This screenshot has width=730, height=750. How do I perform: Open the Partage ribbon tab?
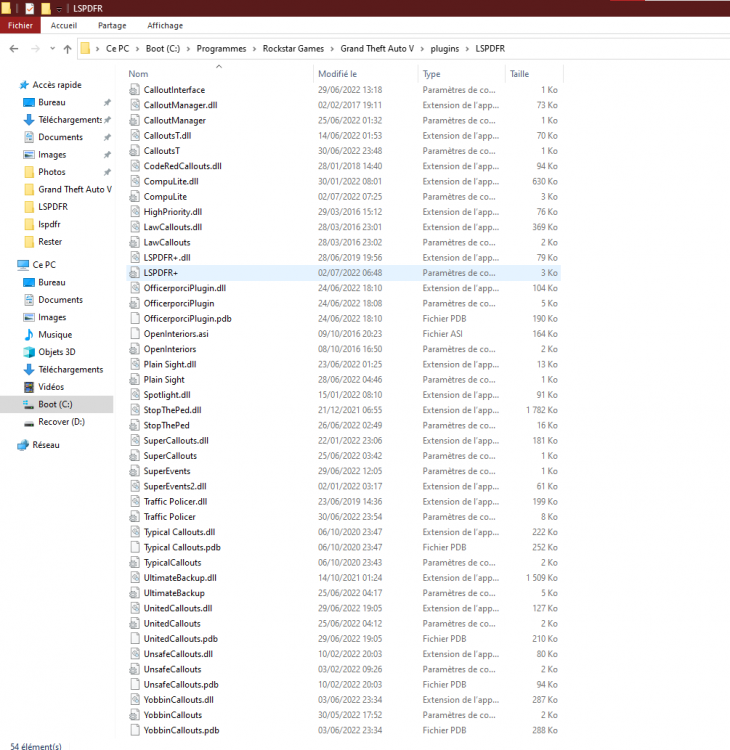[112, 25]
